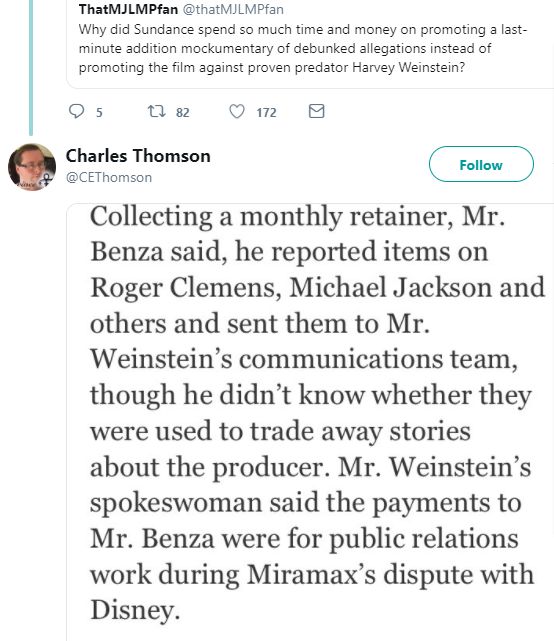Click the retweet count 82
Viewport: 554px width, 641px height.
pos(183,112)
